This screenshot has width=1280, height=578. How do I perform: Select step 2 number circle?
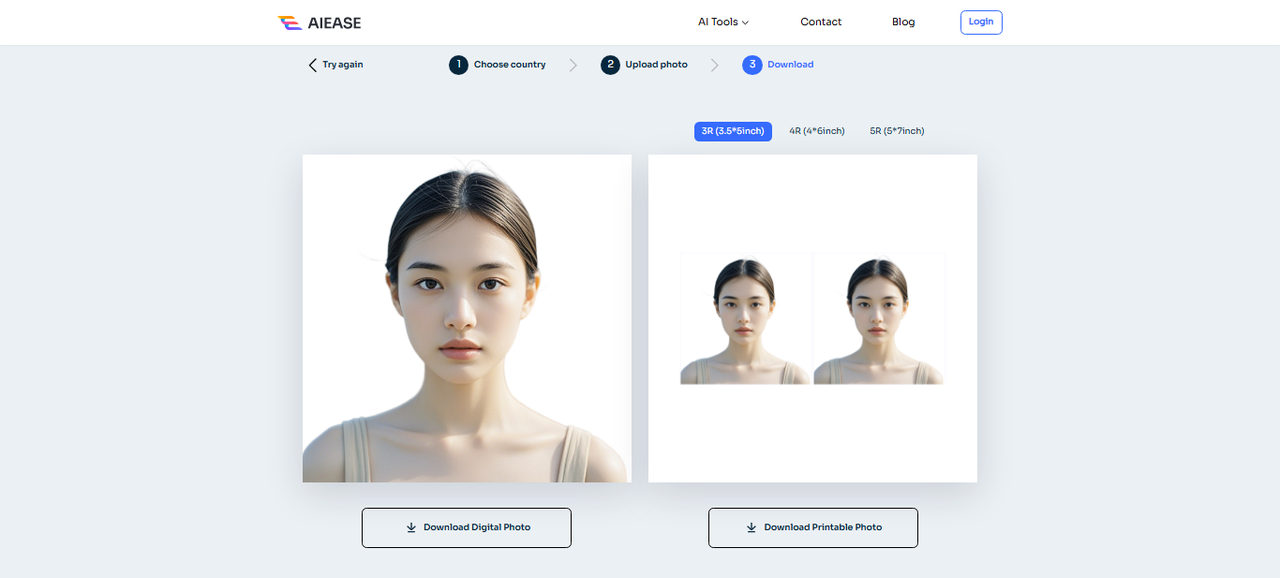pyautogui.click(x=610, y=65)
